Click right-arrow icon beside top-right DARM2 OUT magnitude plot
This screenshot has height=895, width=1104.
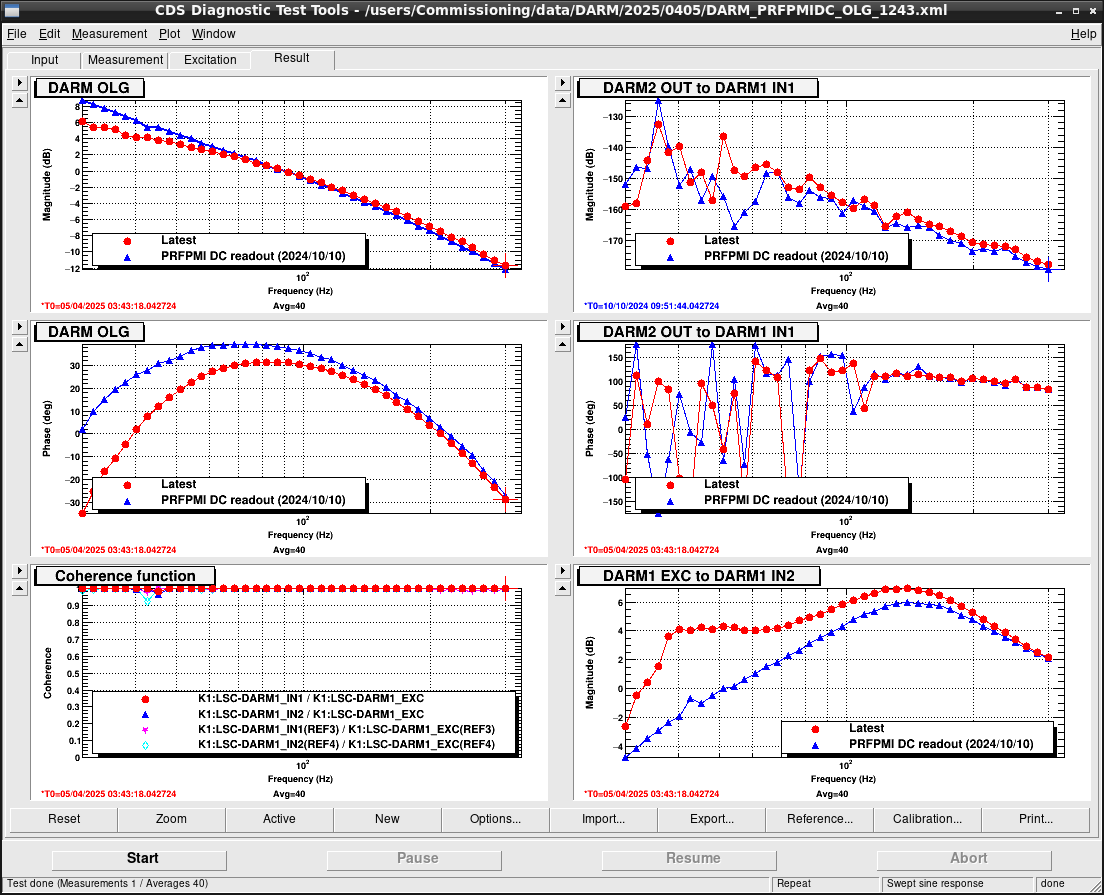pos(563,83)
